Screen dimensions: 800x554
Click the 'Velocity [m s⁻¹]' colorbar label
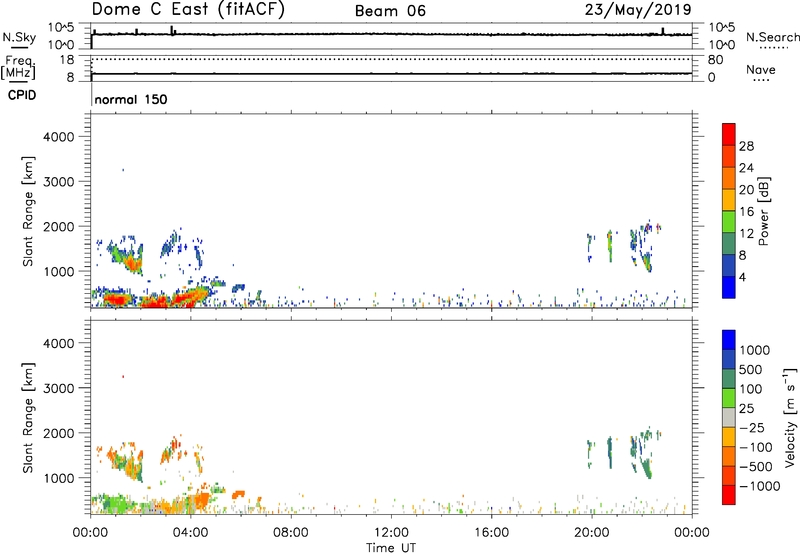pos(790,417)
